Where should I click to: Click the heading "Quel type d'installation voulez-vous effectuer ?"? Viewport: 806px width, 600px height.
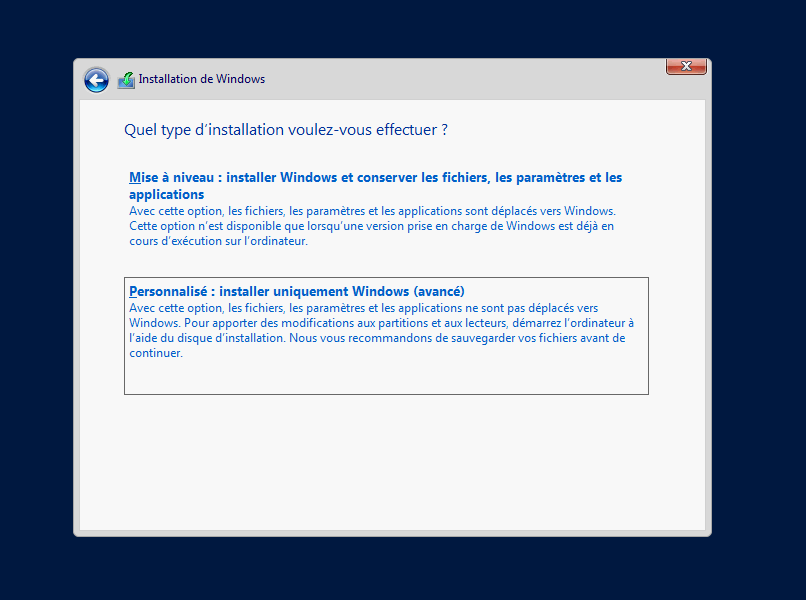point(285,130)
